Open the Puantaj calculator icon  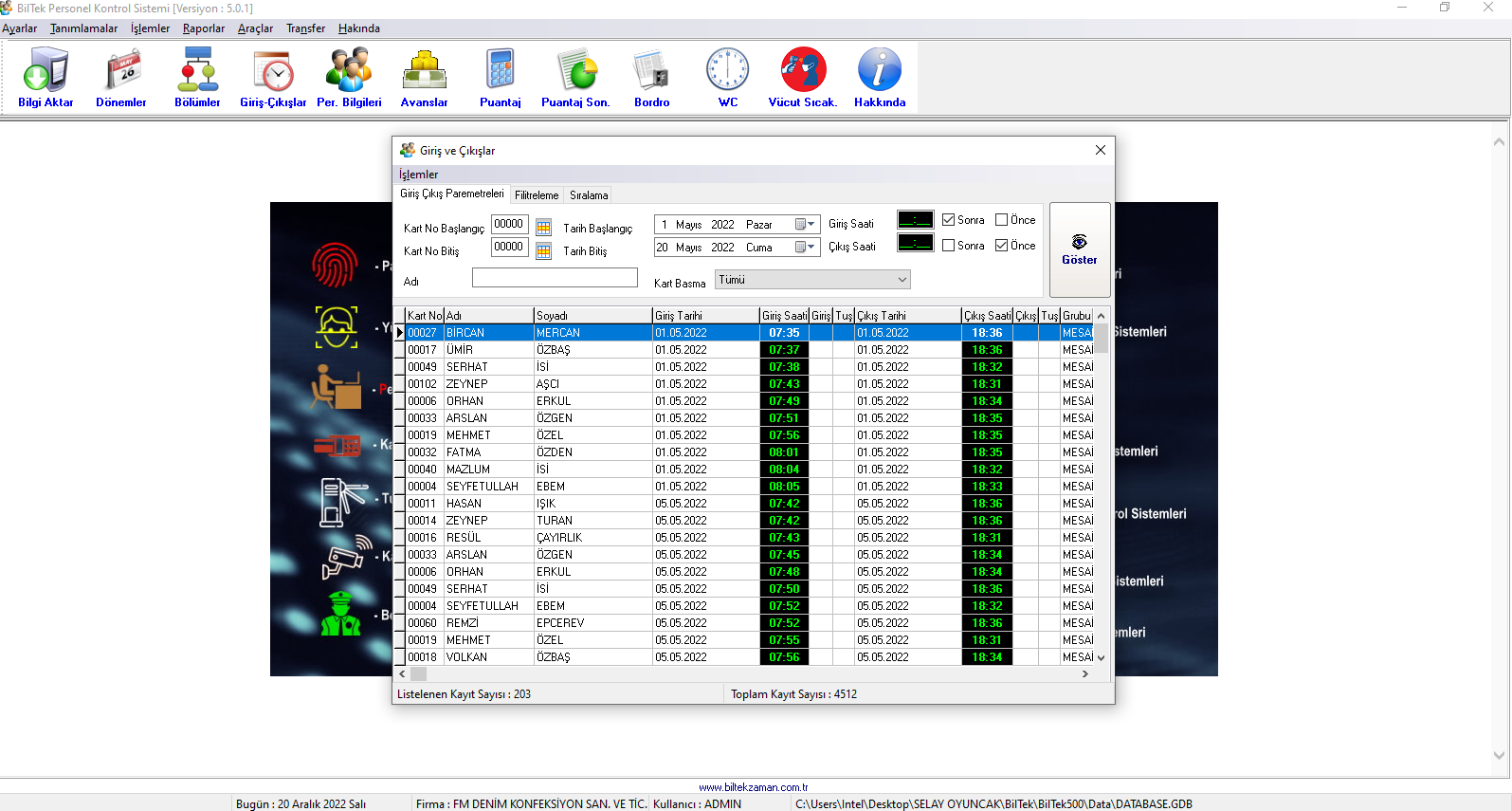coord(500,78)
